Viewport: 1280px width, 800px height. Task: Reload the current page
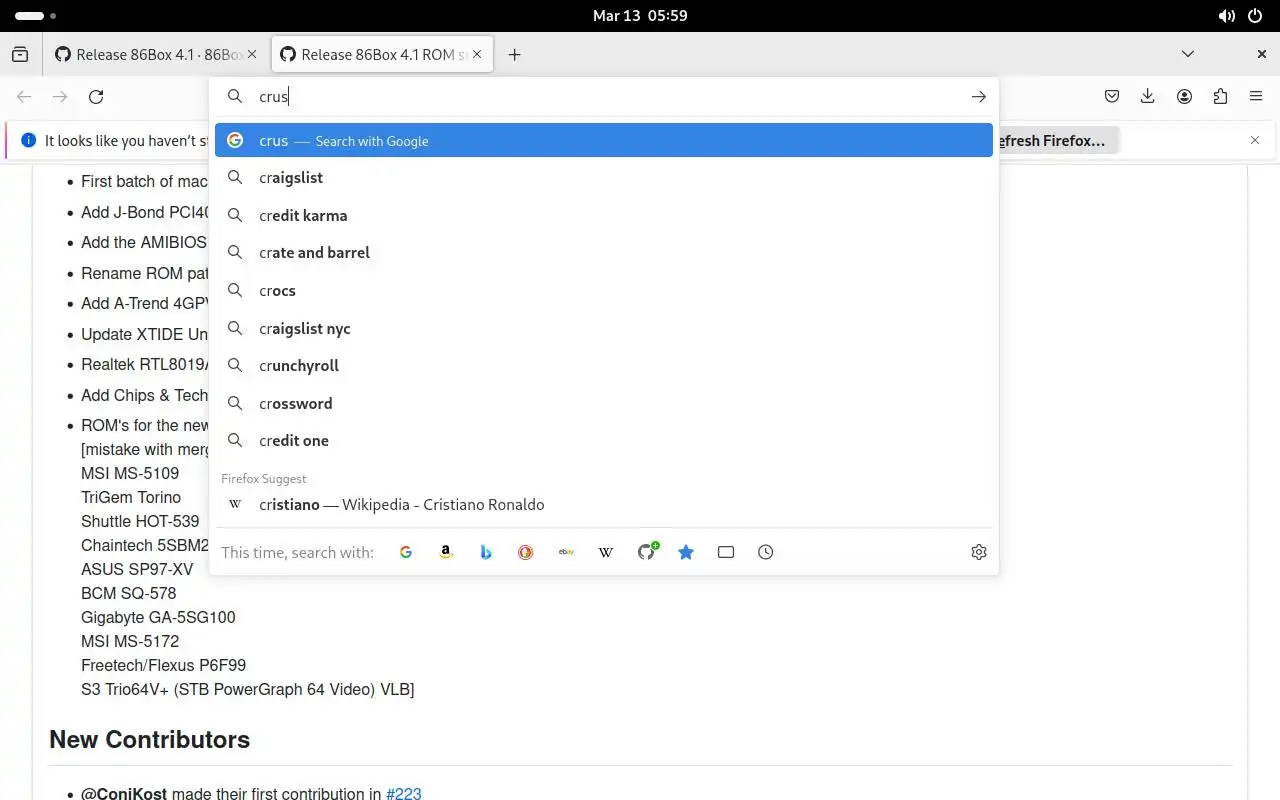96,97
